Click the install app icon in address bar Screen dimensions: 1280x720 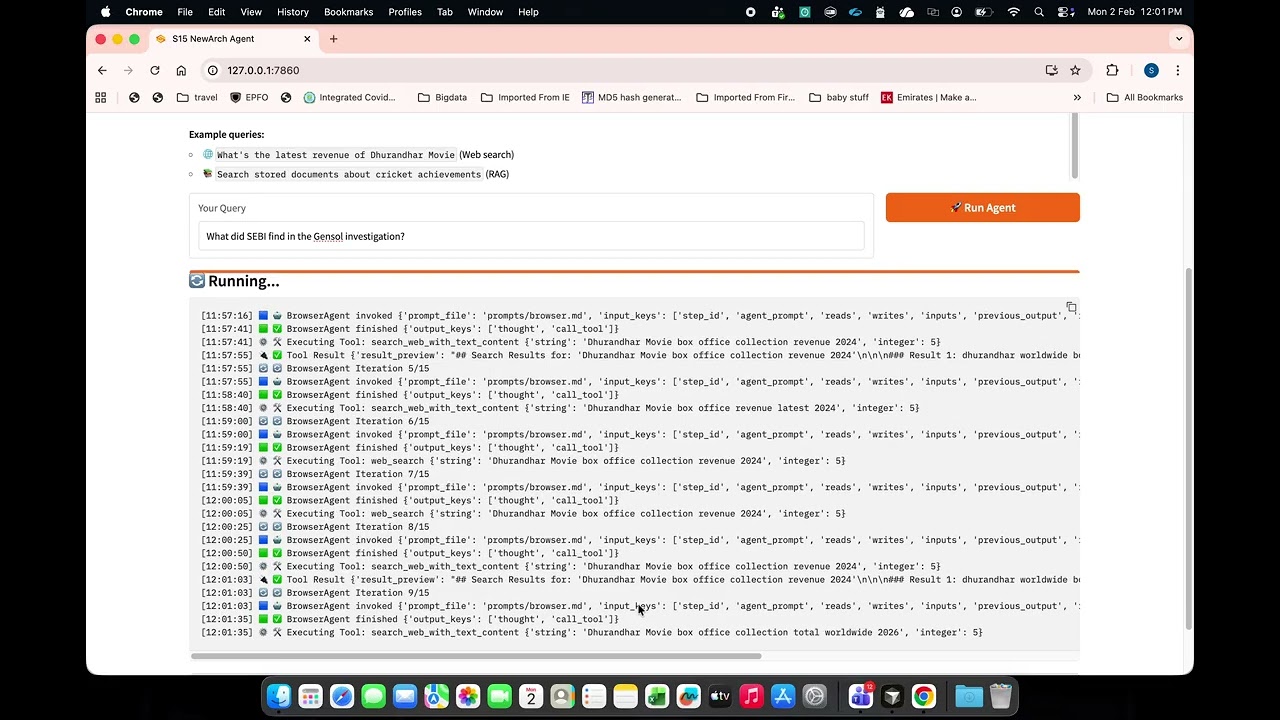click(1051, 70)
